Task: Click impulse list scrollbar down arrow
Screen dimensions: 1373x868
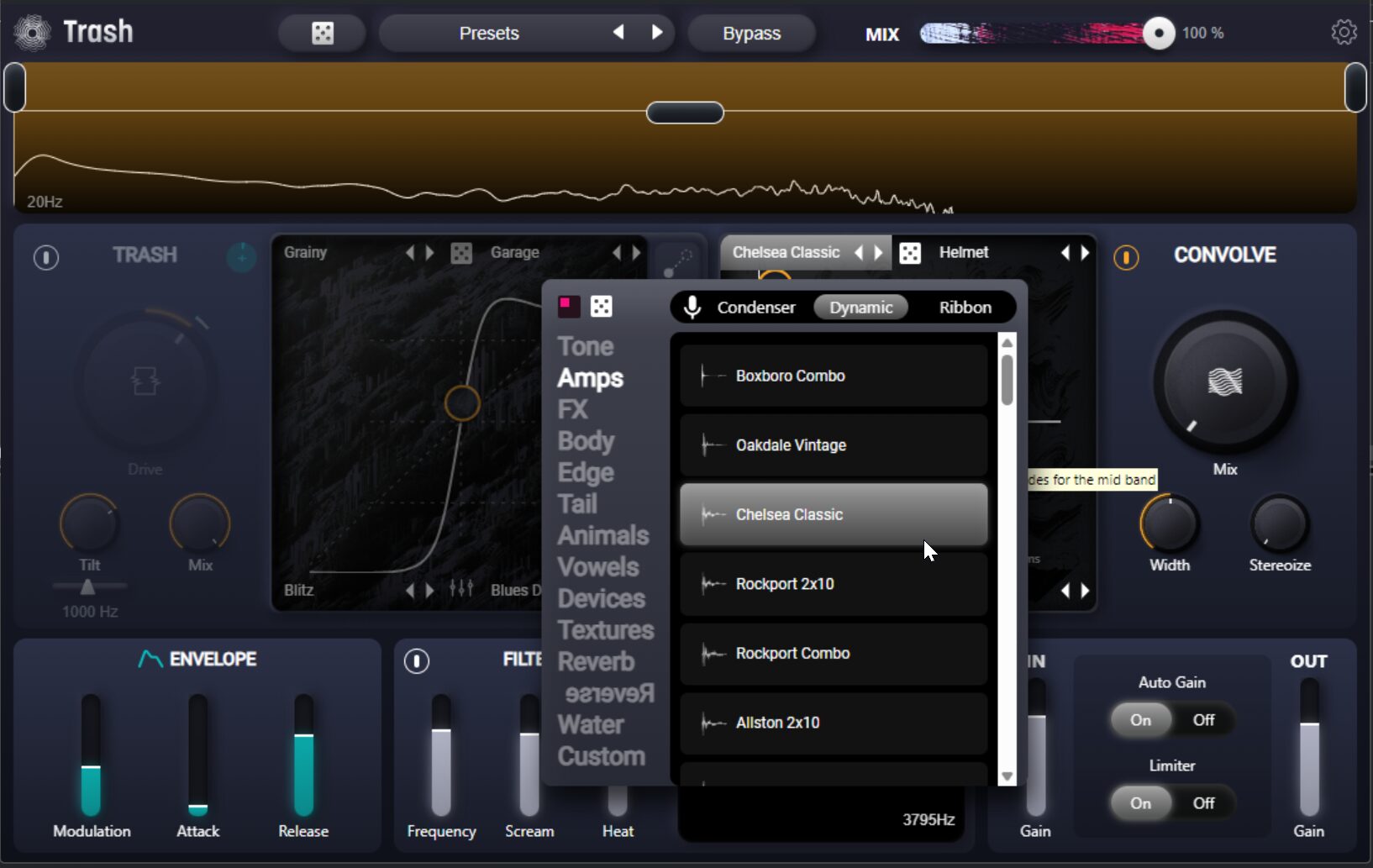Action: 1007,776
